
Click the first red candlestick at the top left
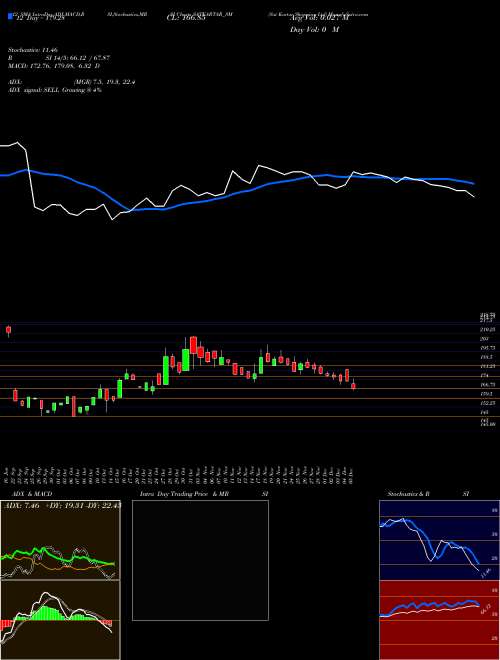[x=9, y=331]
